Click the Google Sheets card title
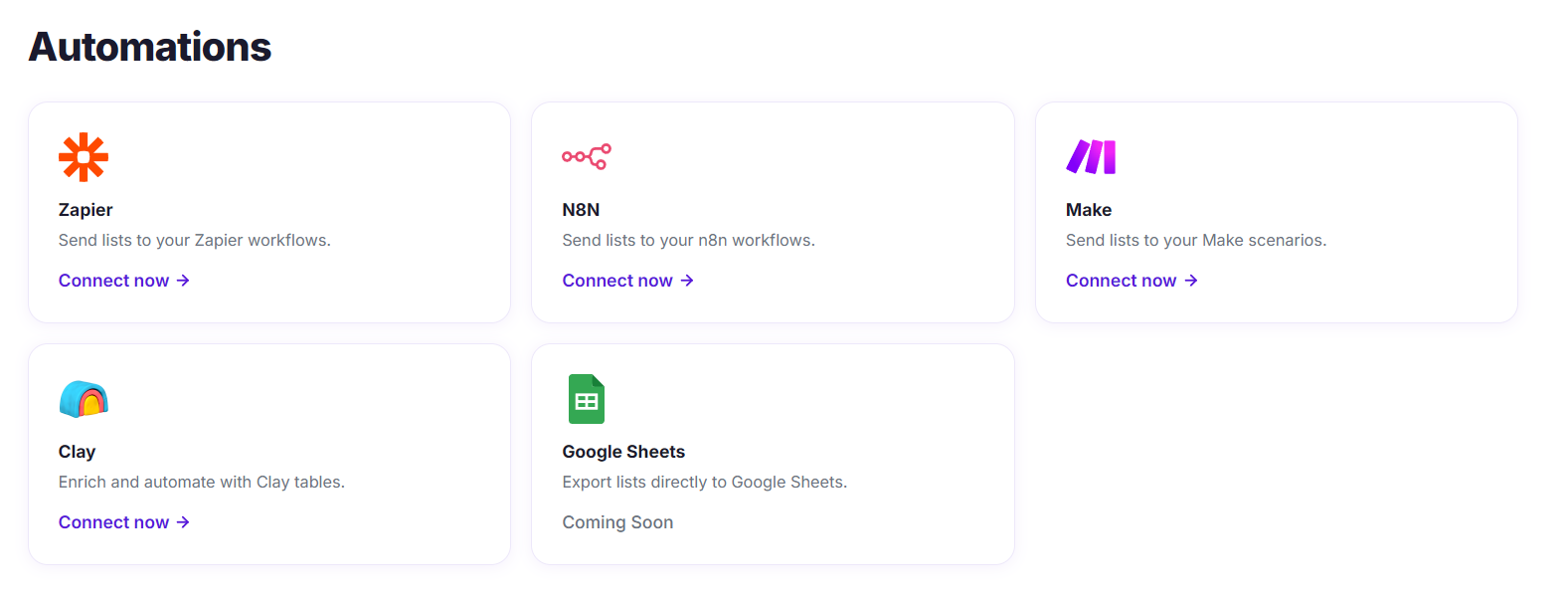 click(623, 452)
